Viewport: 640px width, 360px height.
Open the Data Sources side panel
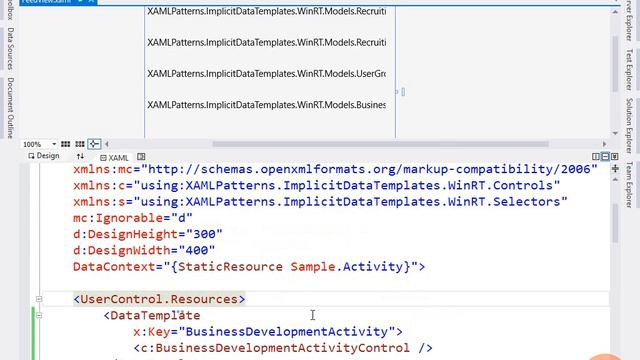[x=10, y=49]
